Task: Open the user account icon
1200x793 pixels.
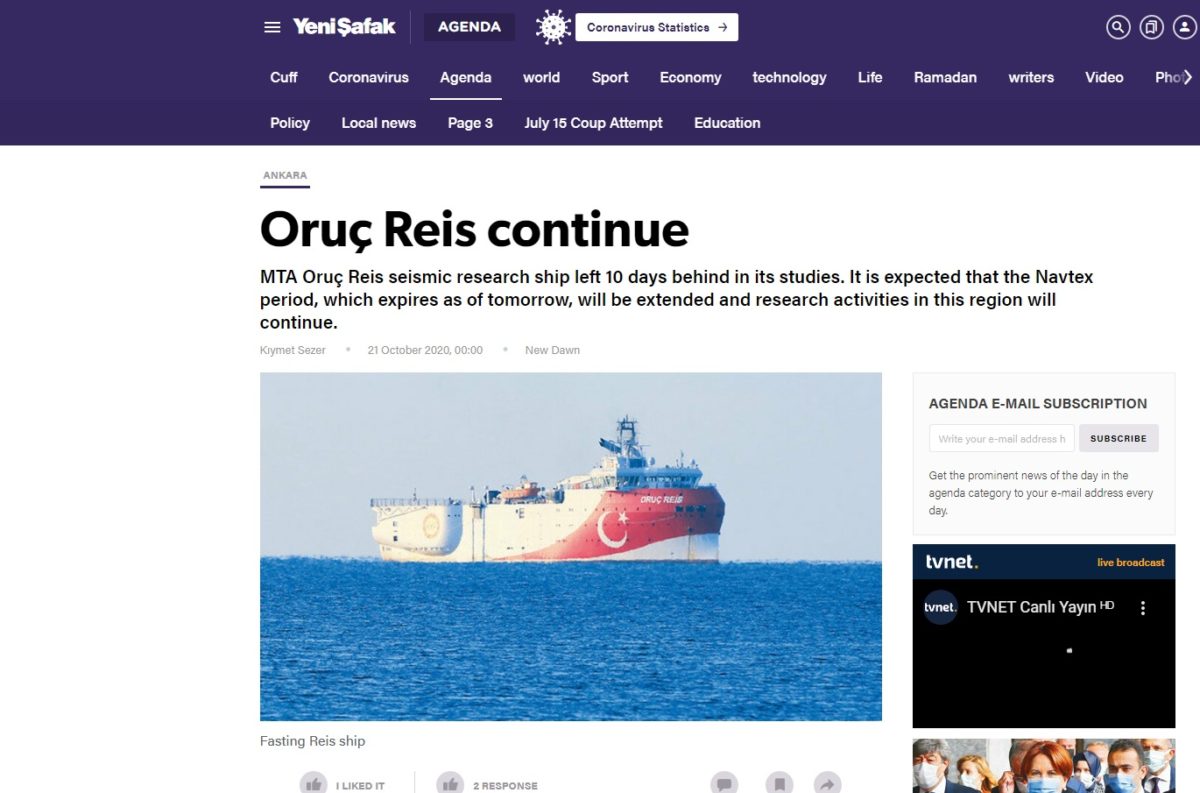Action: [1184, 27]
